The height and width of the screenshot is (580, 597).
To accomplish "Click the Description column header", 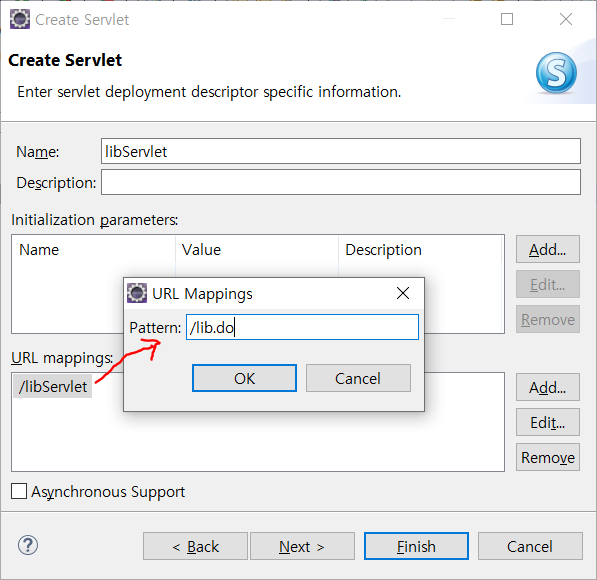I will click(420, 250).
